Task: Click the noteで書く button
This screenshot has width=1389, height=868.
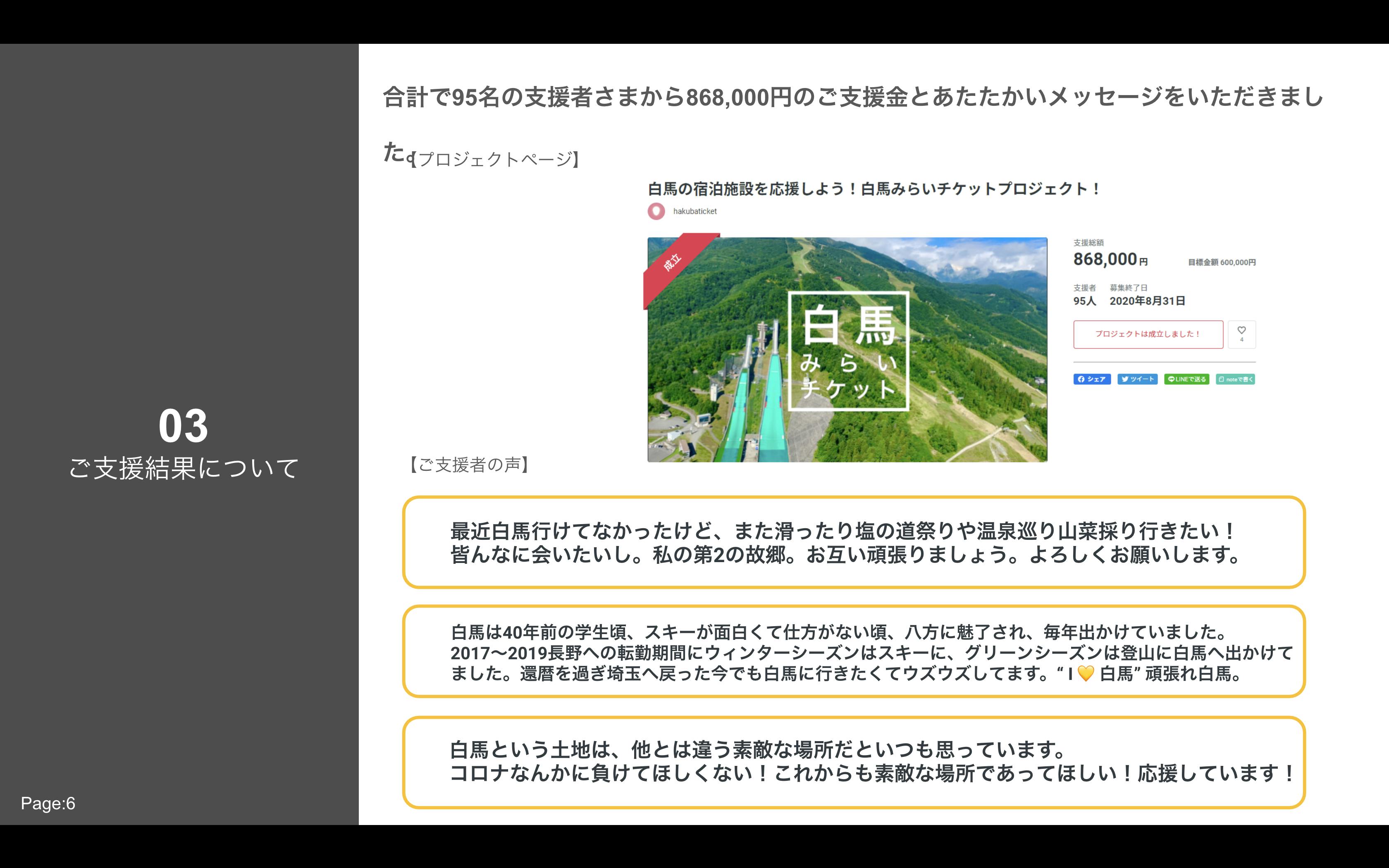Action: tap(1235, 379)
